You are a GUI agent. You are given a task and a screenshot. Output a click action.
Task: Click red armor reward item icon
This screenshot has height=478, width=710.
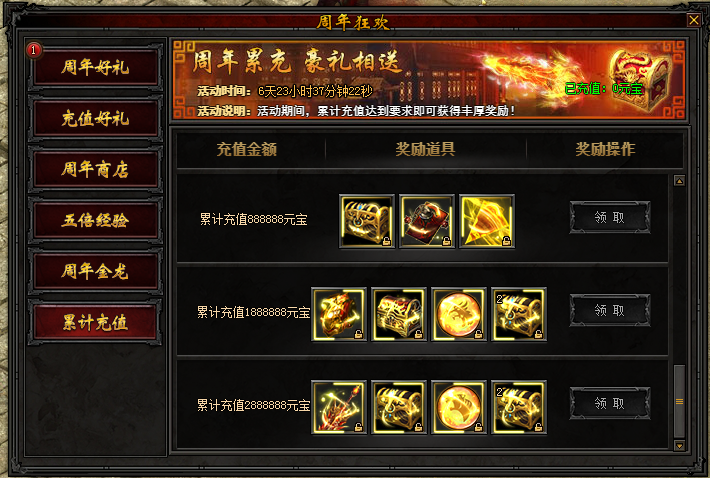click(427, 221)
